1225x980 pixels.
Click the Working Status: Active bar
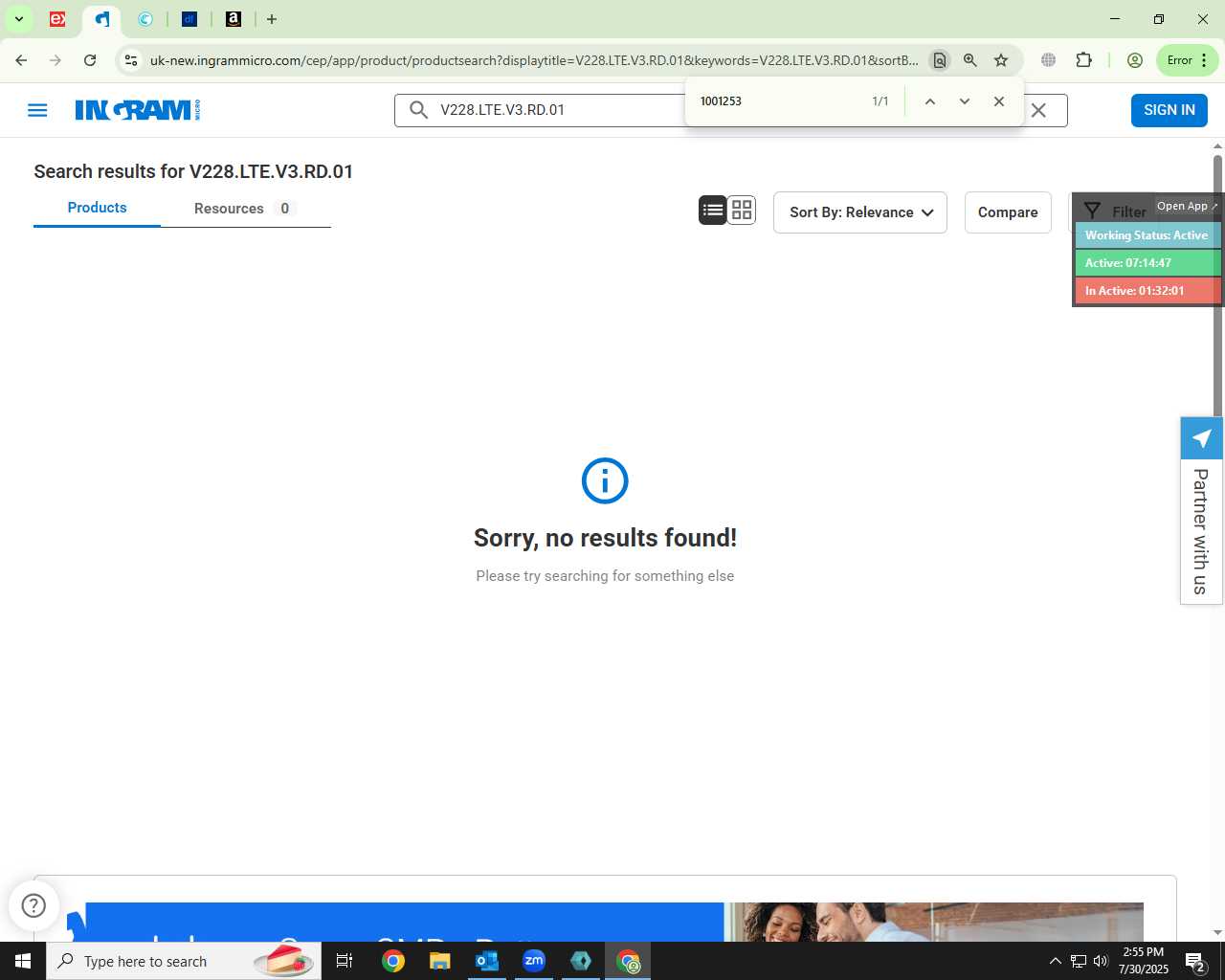tap(1147, 235)
